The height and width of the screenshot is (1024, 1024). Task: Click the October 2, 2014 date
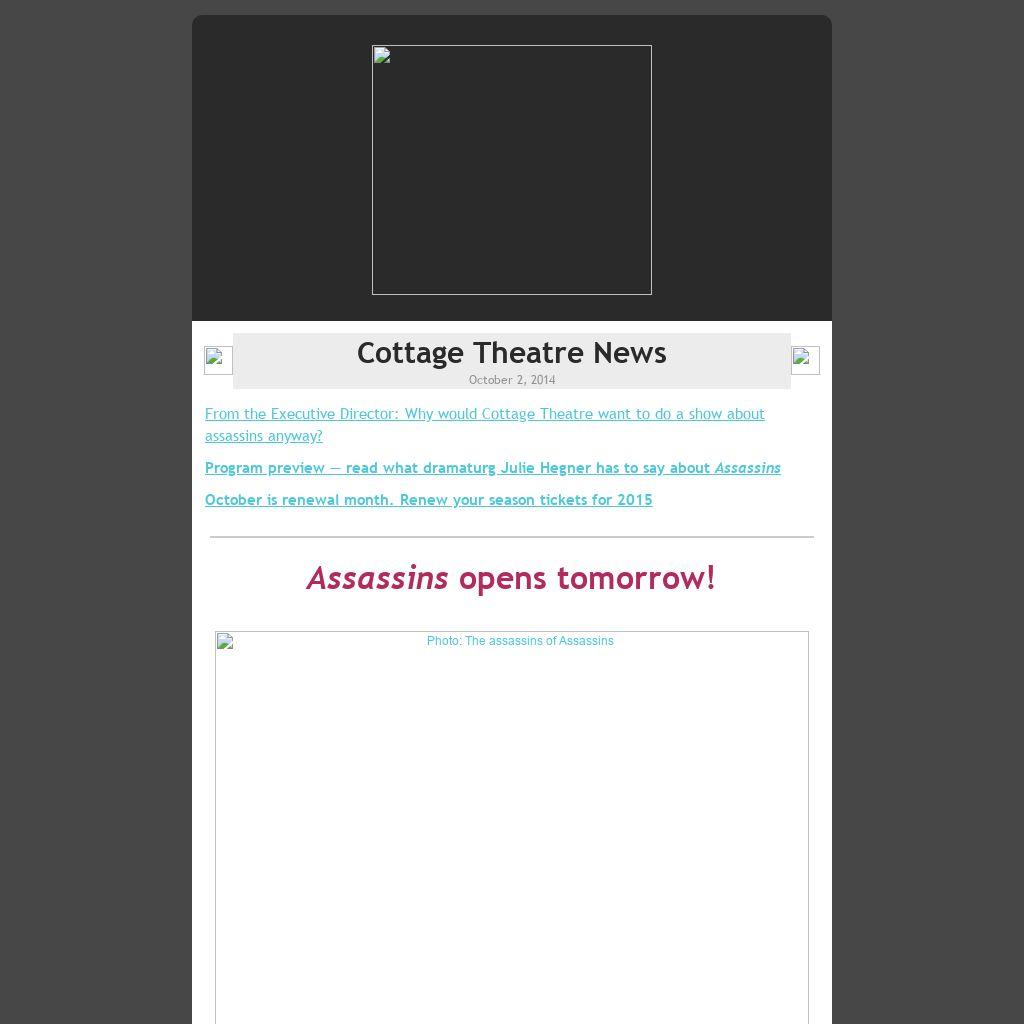(x=511, y=380)
